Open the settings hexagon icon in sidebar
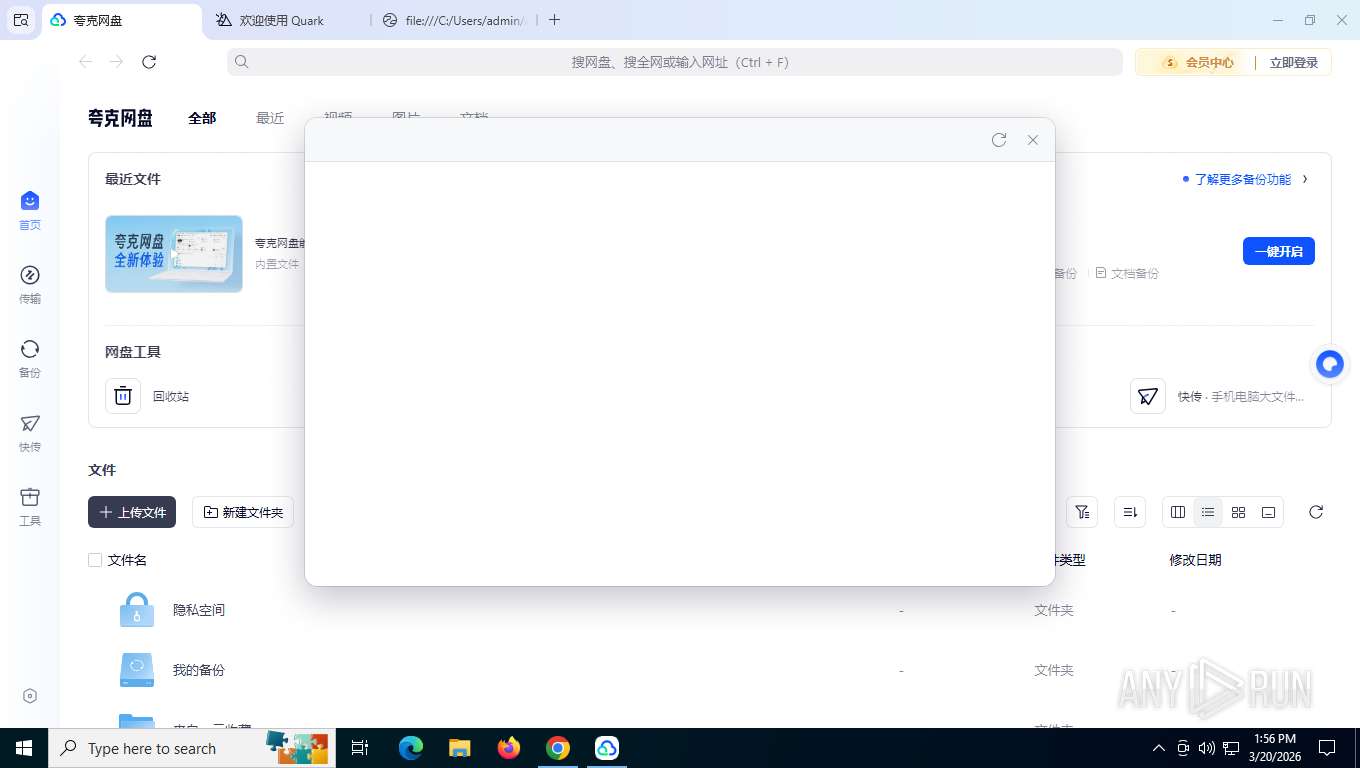 (30, 696)
